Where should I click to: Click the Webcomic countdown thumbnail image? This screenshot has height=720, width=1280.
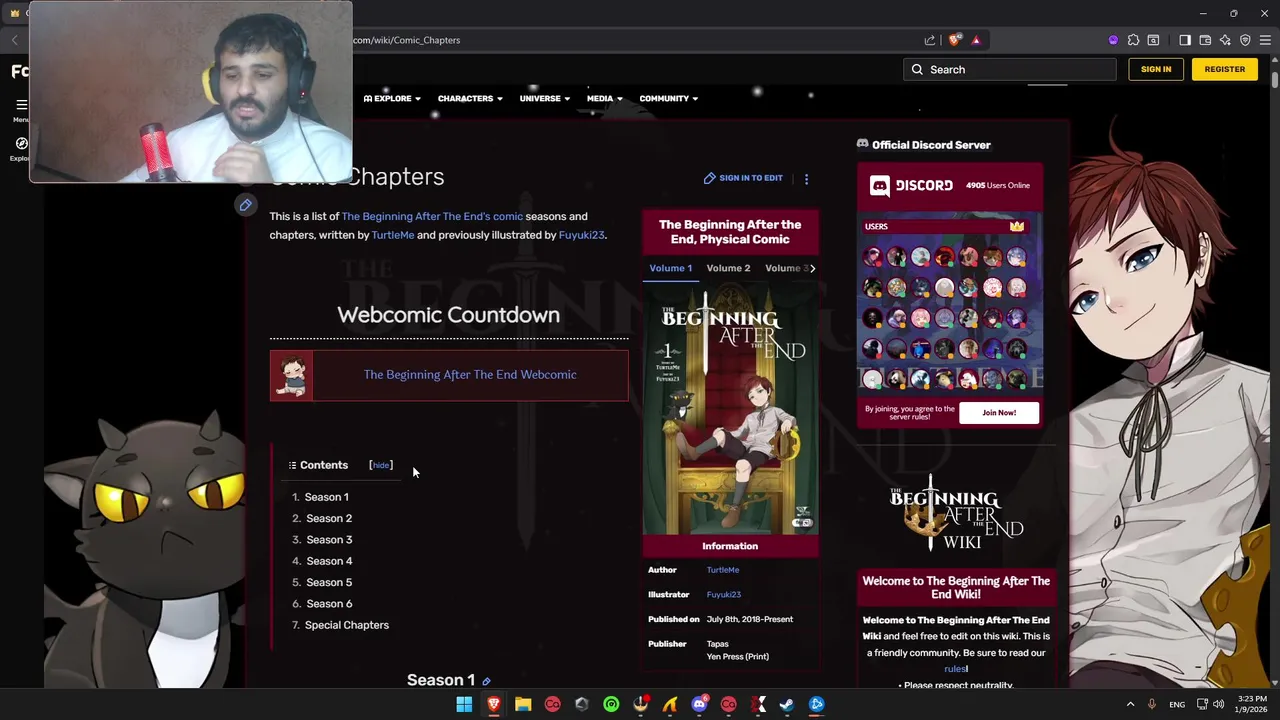point(291,376)
